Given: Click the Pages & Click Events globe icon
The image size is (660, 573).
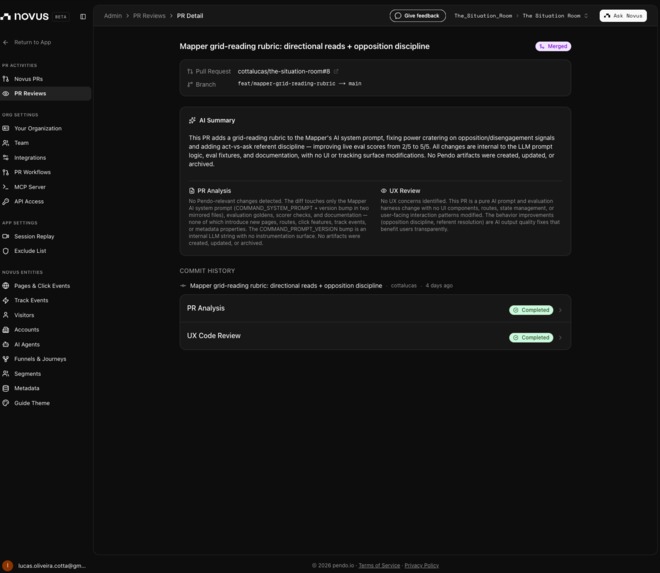Looking at the screenshot, I should (x=5, y=285).
